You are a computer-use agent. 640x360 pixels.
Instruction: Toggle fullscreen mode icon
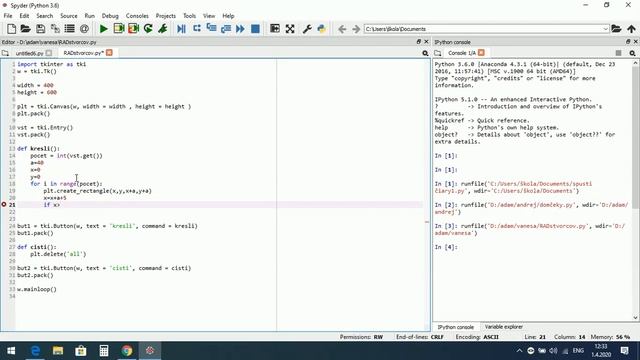click(290, 29)
